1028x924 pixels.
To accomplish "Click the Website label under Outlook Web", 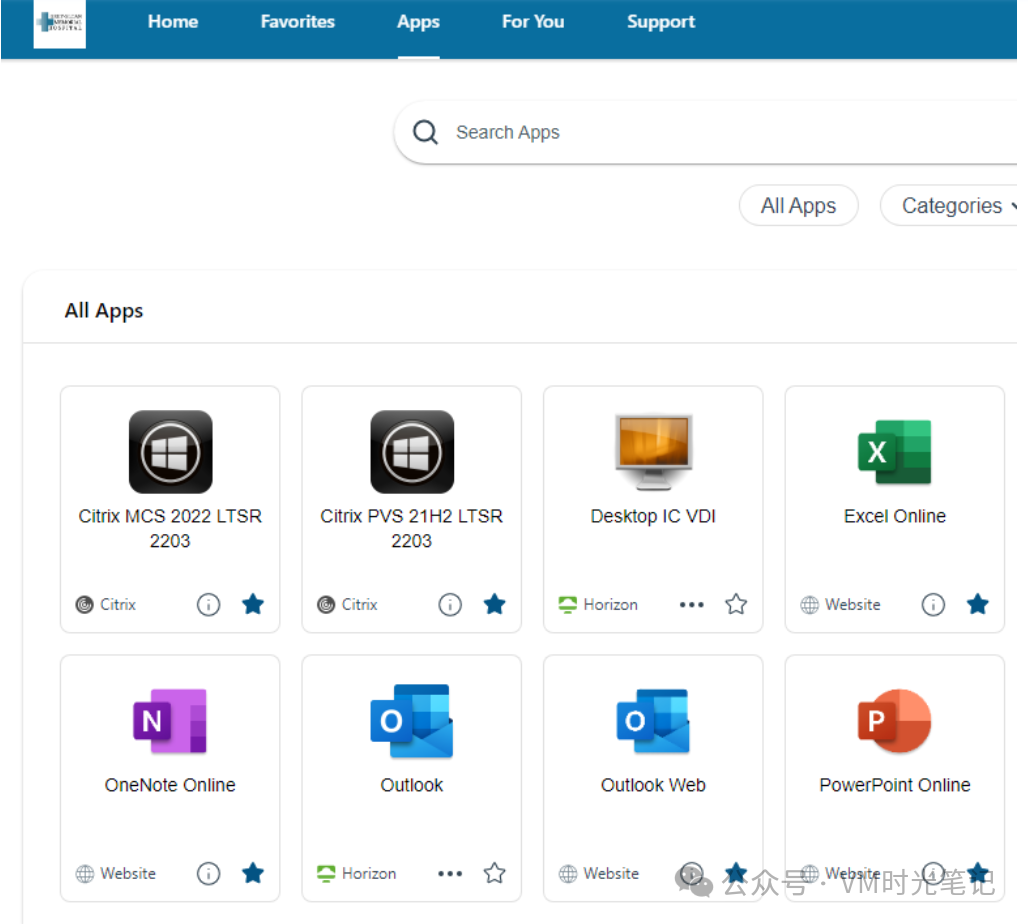I will (611, 874).
